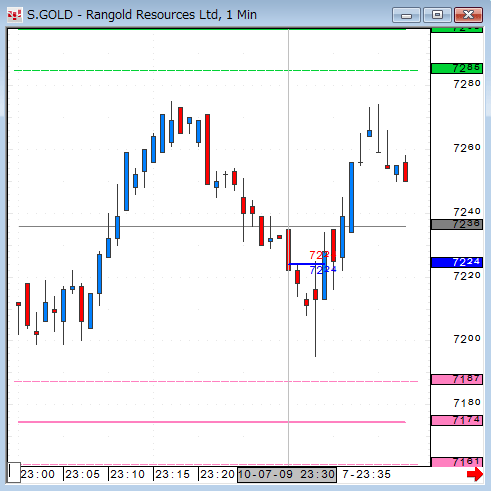Click the small white box left of 23:00
491x491 pixels.
[14, 472]
